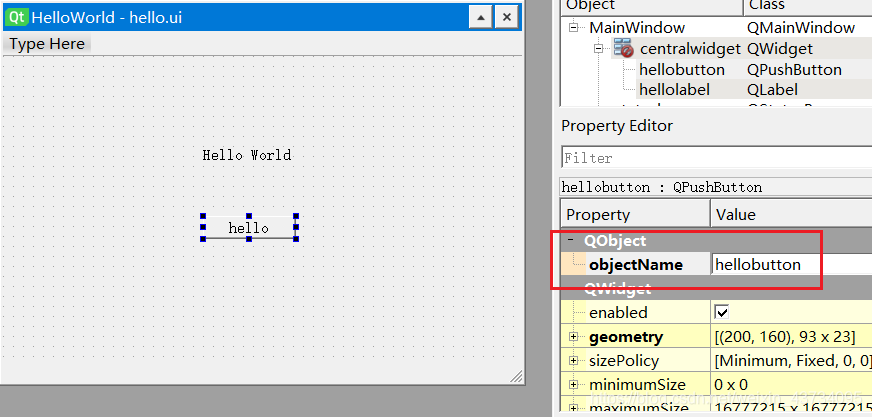Image resolution: width=872 pixels, height=417 pixels.
Task: Click the Qt logo in HelloWorld title bar
Action: point(17,17)
